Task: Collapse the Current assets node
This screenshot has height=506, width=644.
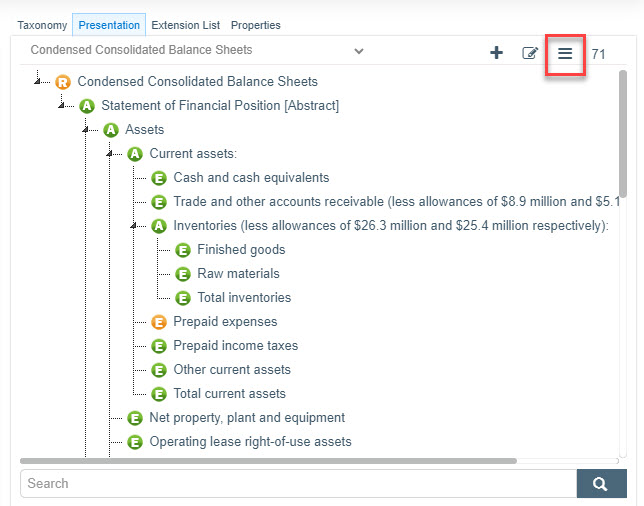Action: [x=110, y=153]
